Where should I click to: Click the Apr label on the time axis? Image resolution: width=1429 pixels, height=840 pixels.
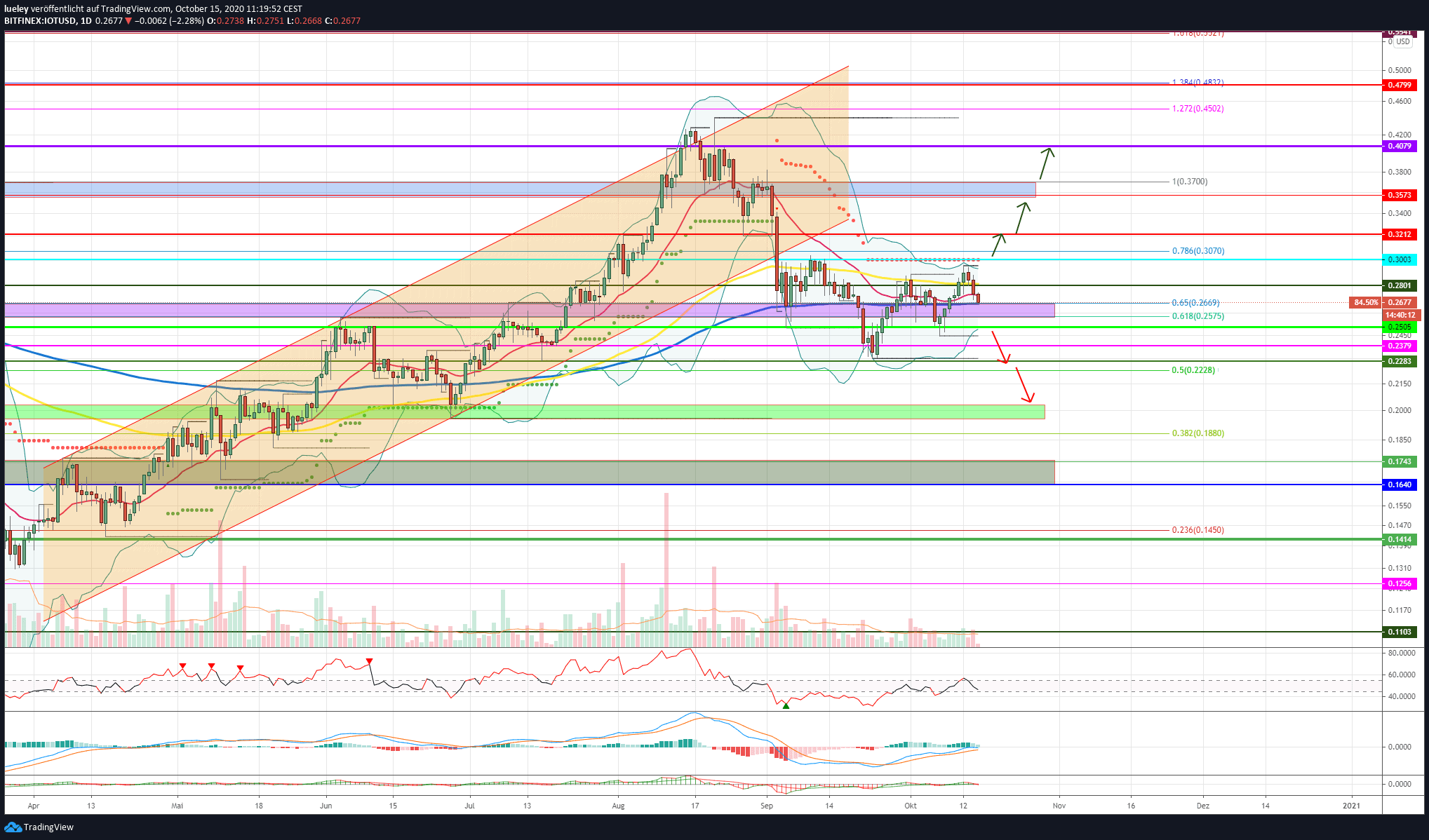click(34, 806)
